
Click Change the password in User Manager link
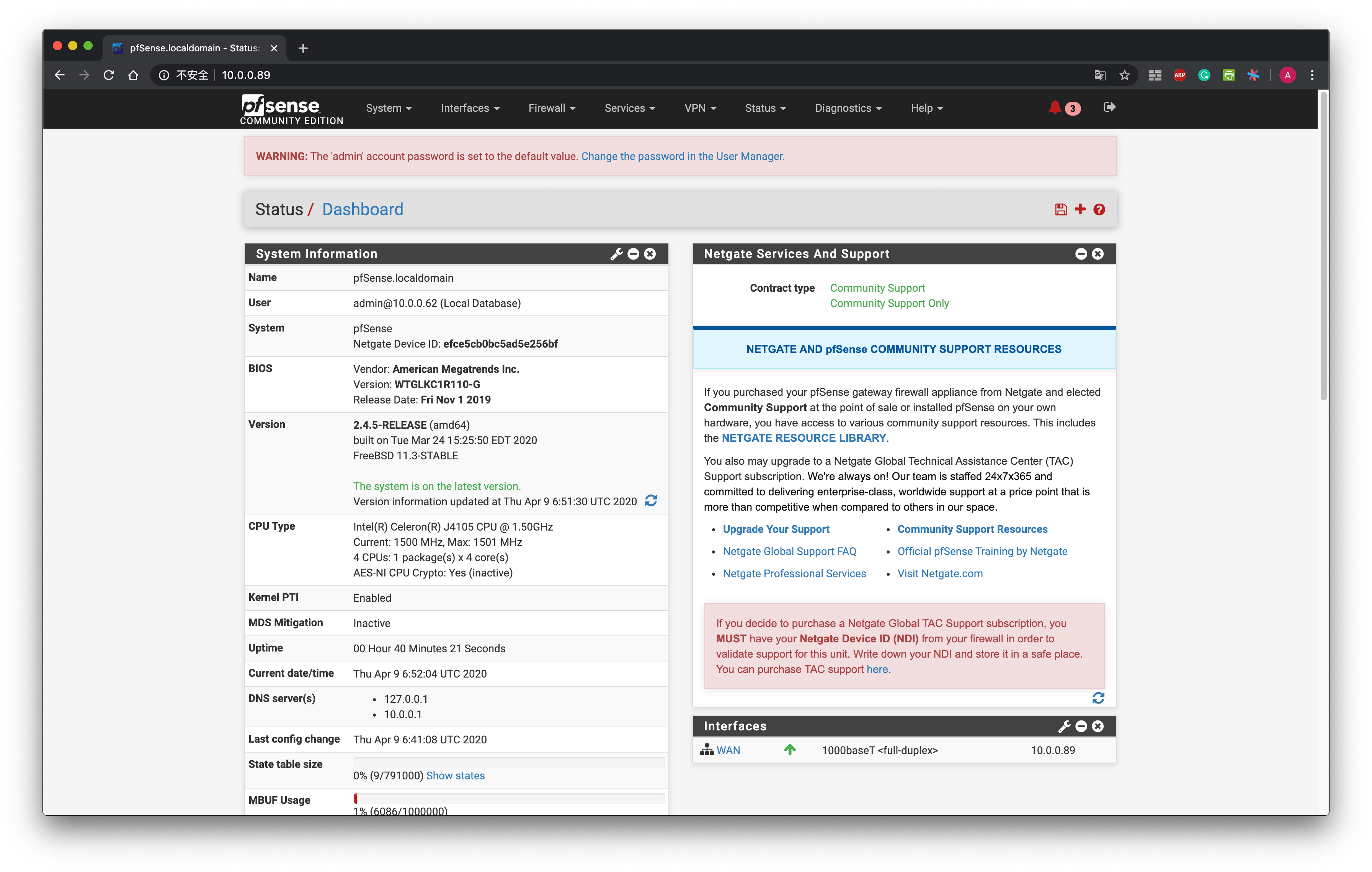(x=682, y=157)
